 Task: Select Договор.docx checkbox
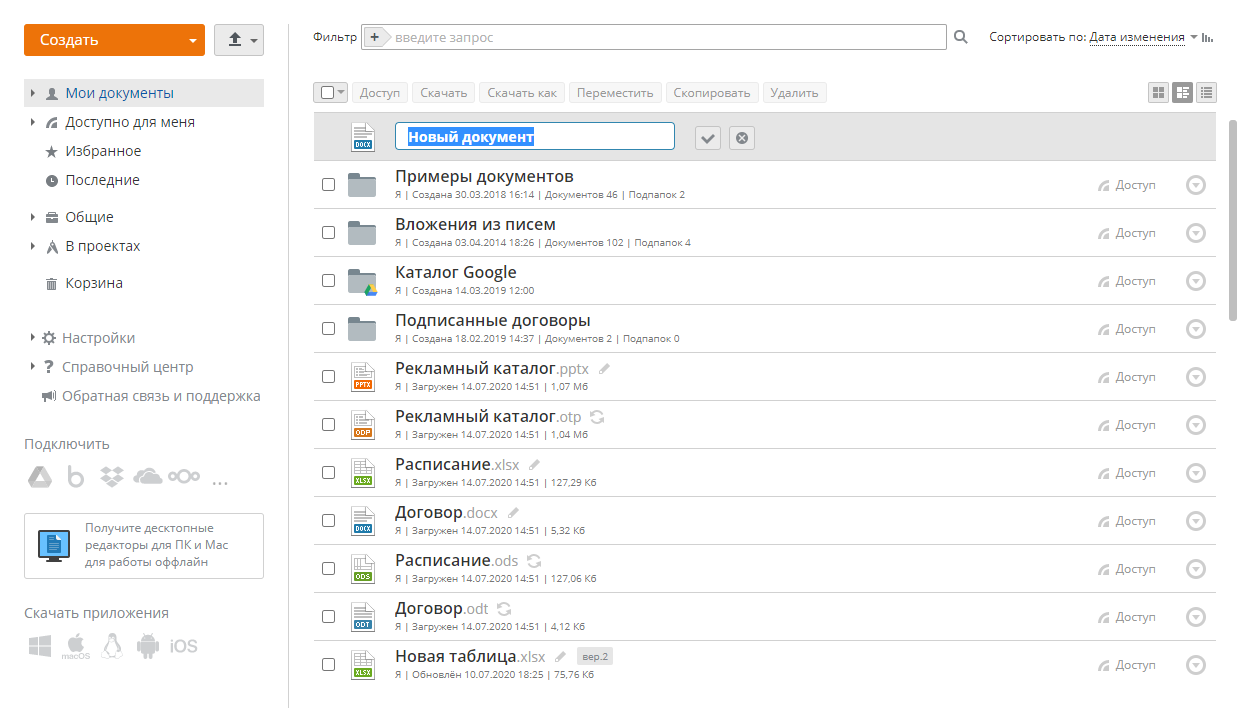coord(328,521)
